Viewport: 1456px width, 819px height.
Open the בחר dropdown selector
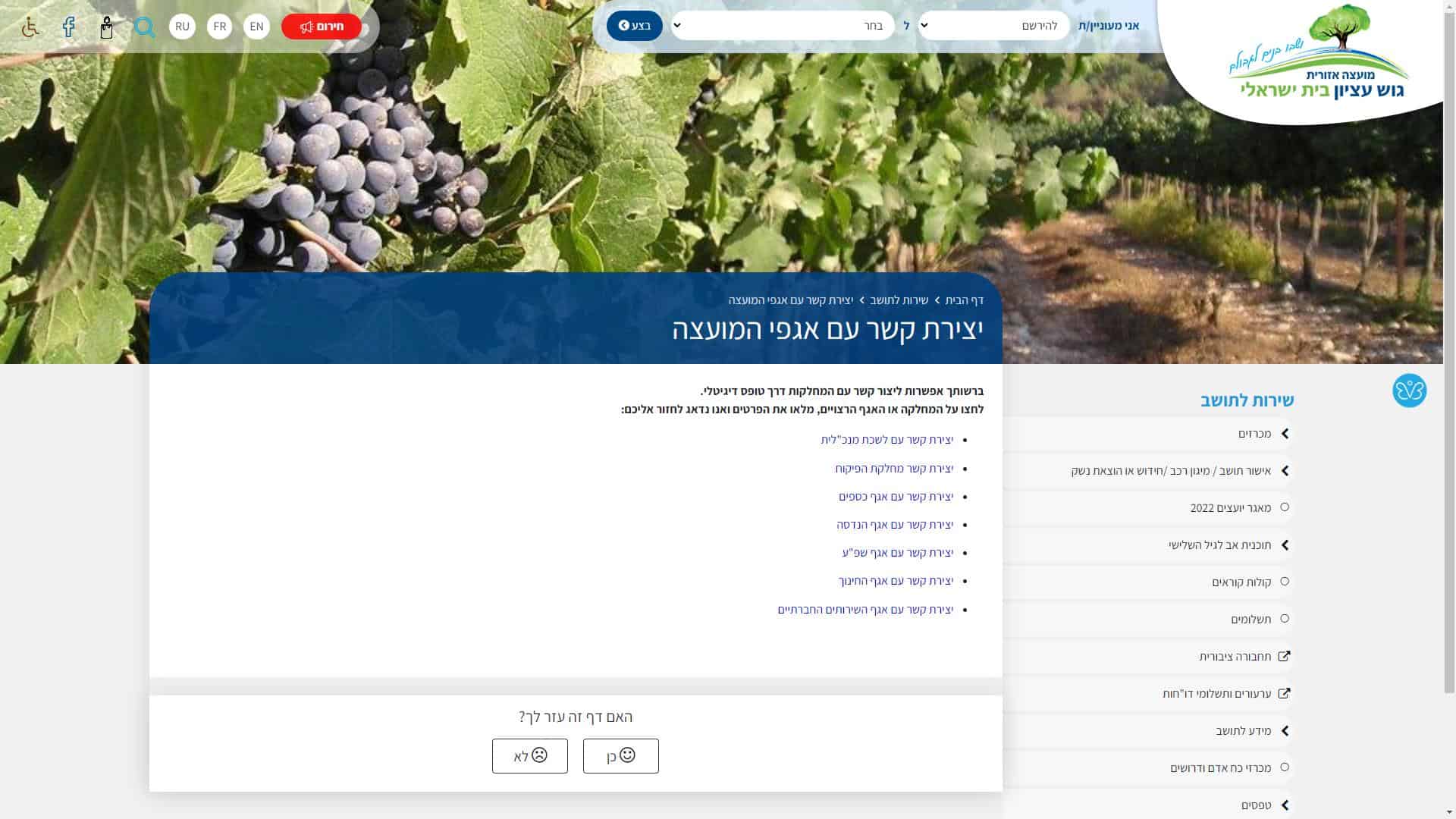pos(783,26)
